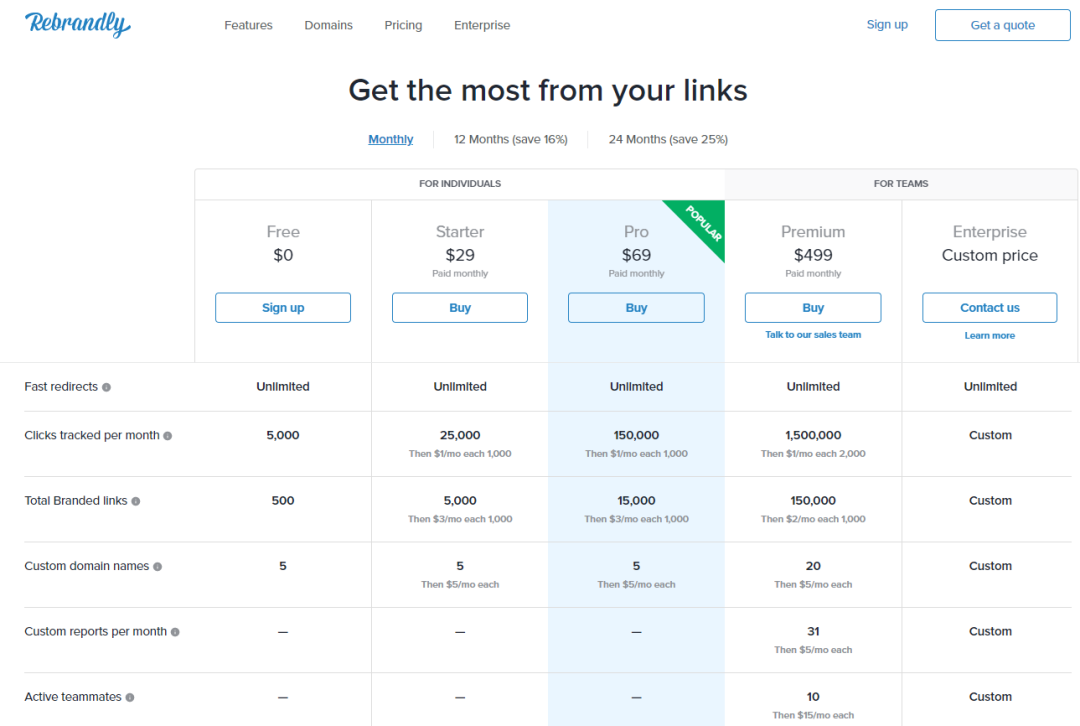Click the Sign up link in header

coord(887,24)
